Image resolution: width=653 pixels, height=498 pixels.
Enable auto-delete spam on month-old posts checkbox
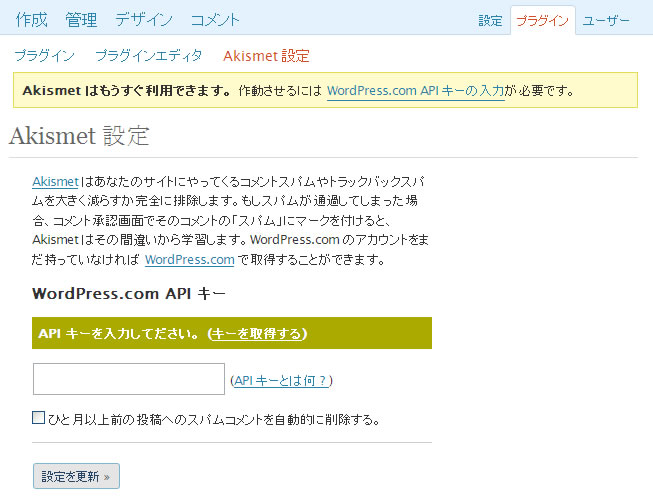pos(38,418)
